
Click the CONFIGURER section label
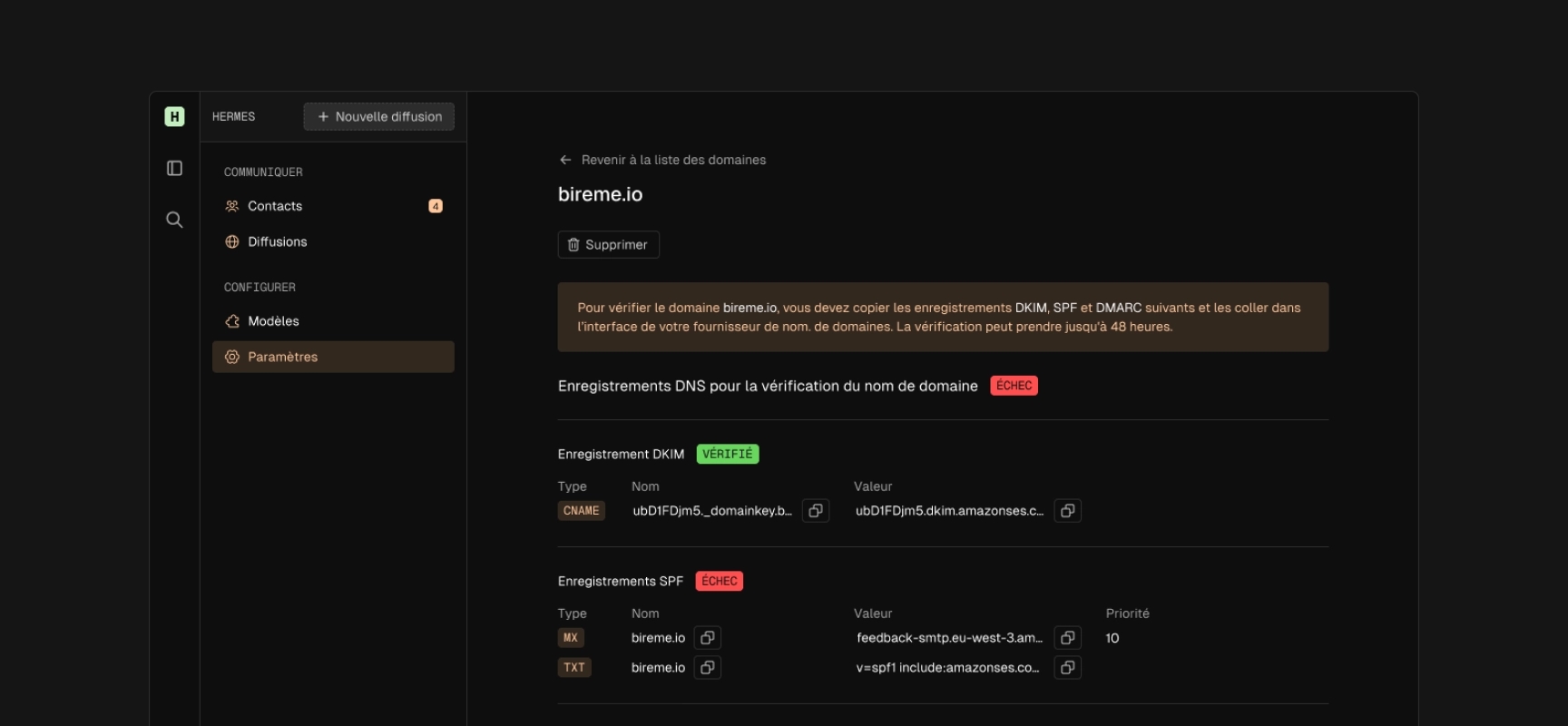point(260,288)
